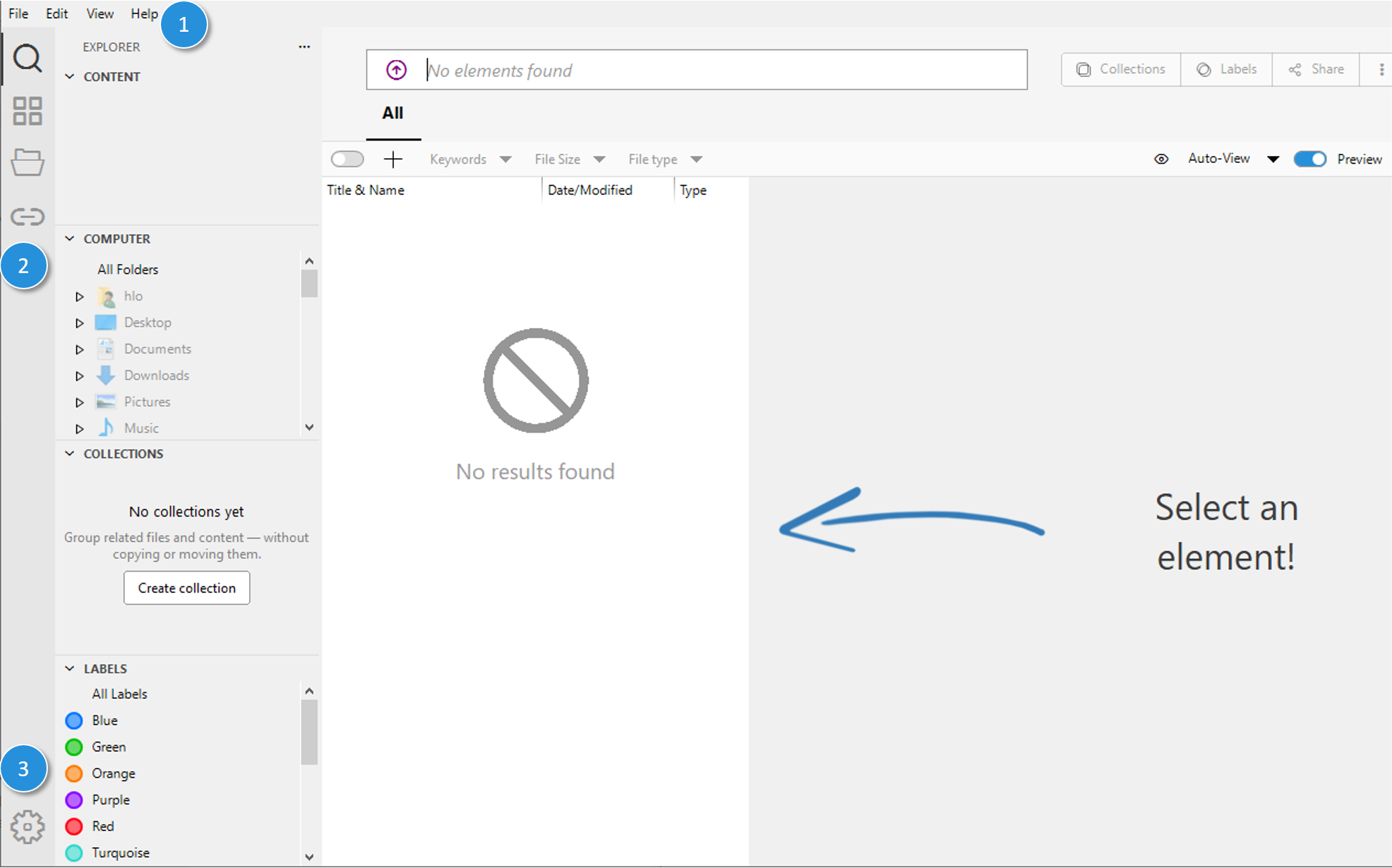Click the Share button
Image resolution: width=1392 pixels, height=868 pixels.
coord(1316,69)
